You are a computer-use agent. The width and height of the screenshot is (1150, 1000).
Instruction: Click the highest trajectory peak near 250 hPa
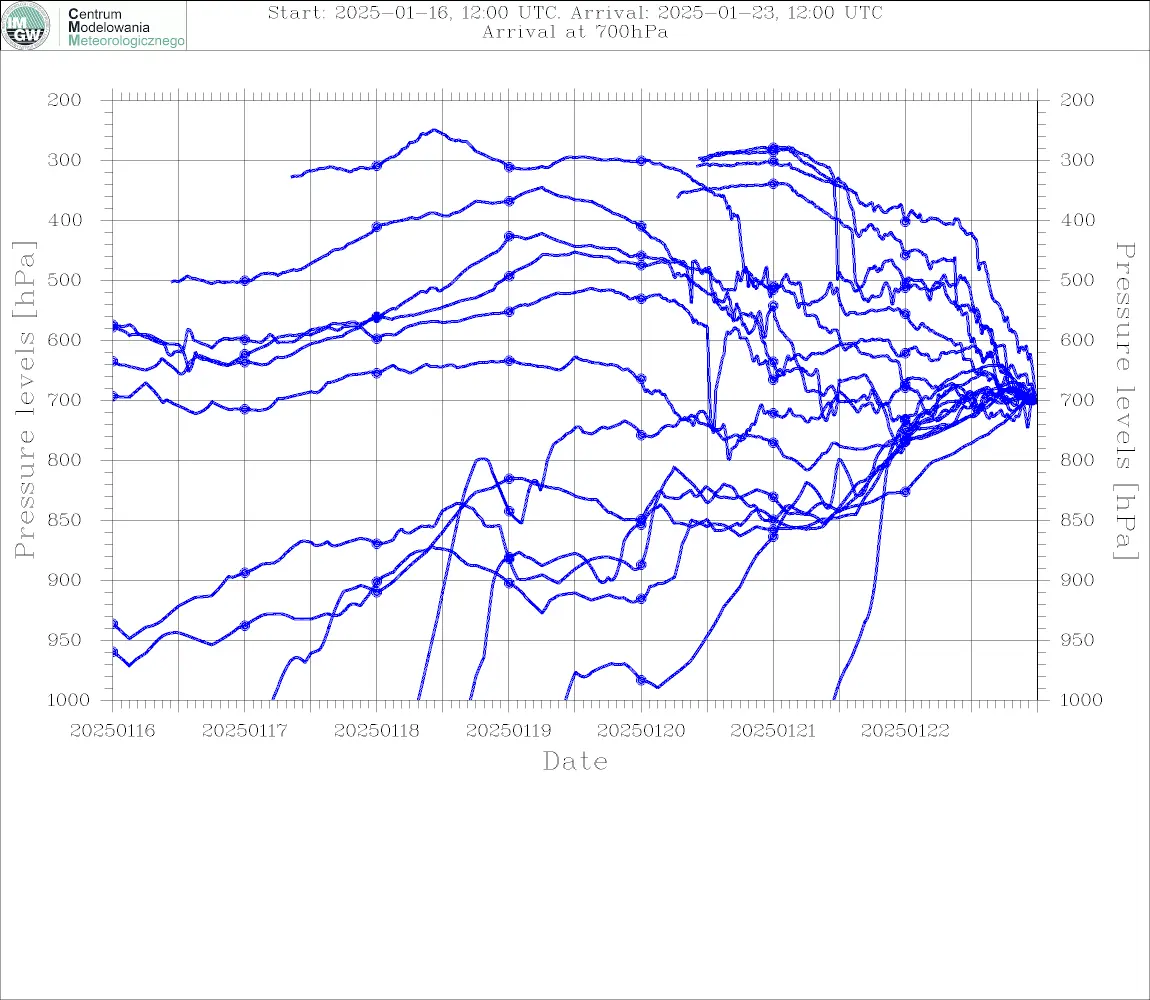pos(434,131)
